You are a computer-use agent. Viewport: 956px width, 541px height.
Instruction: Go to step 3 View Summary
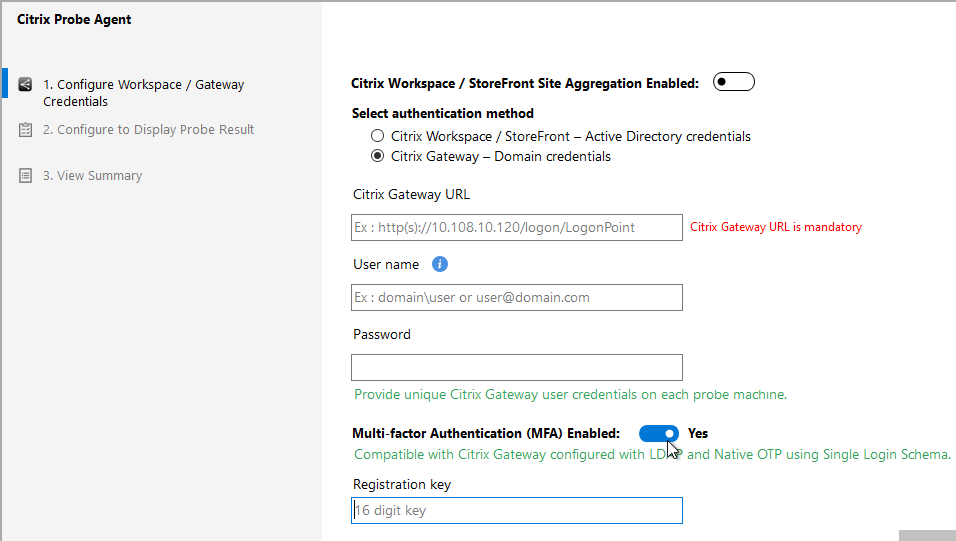tap(92, 176)
